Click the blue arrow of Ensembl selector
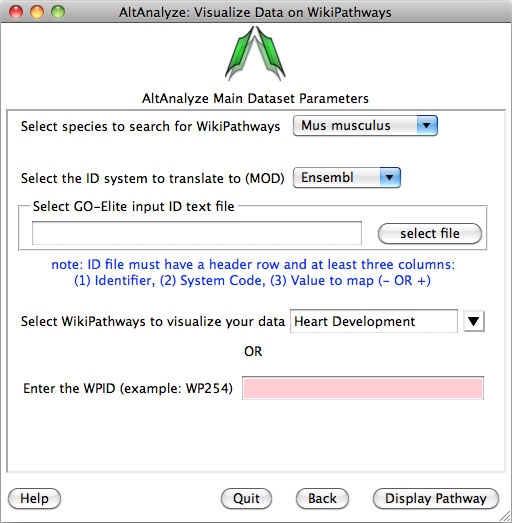 point(390,177)
